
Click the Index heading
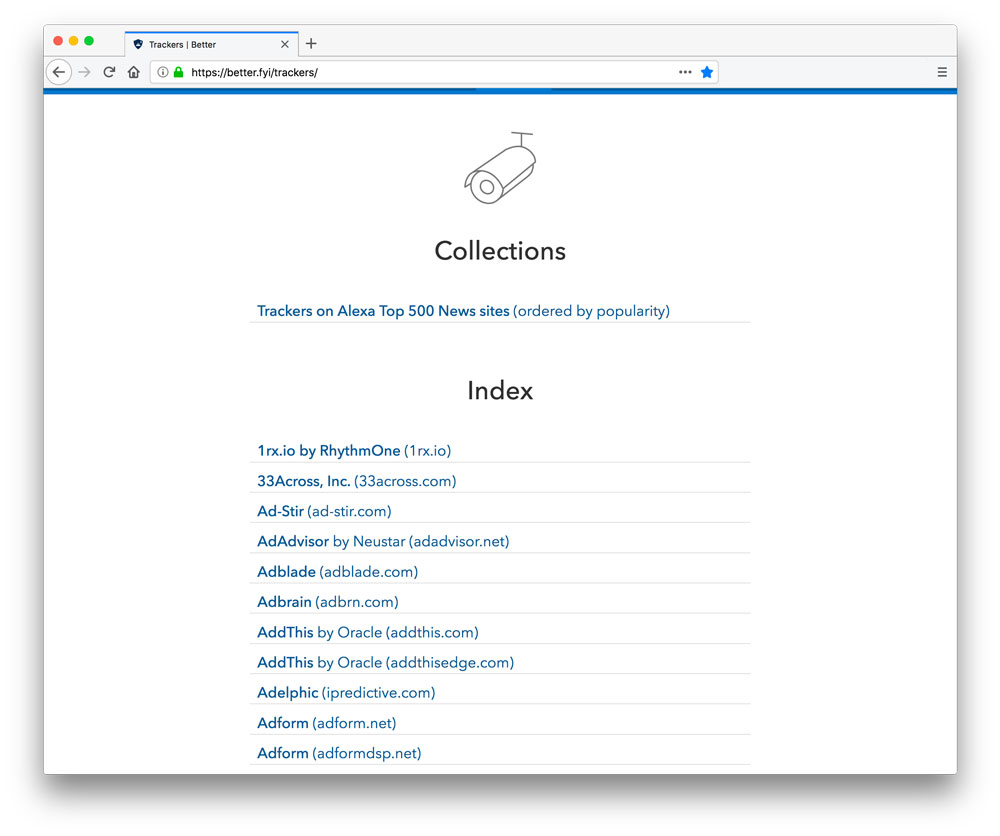pos(500,390)
